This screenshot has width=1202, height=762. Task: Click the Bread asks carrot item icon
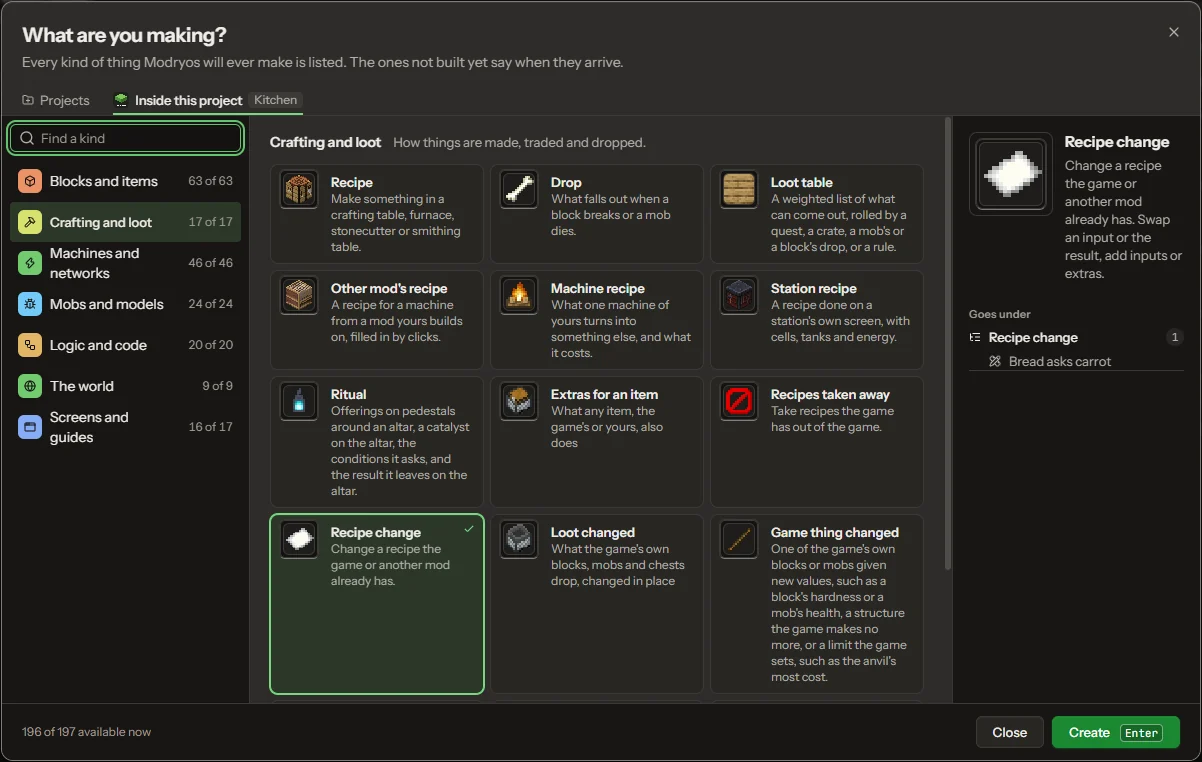tap(995, 362)
